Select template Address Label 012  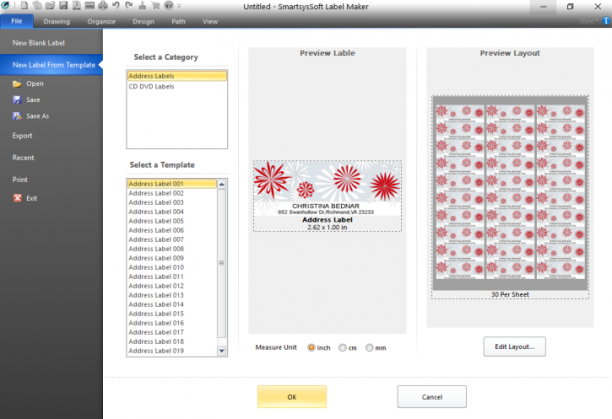click(x=172, y=286)
